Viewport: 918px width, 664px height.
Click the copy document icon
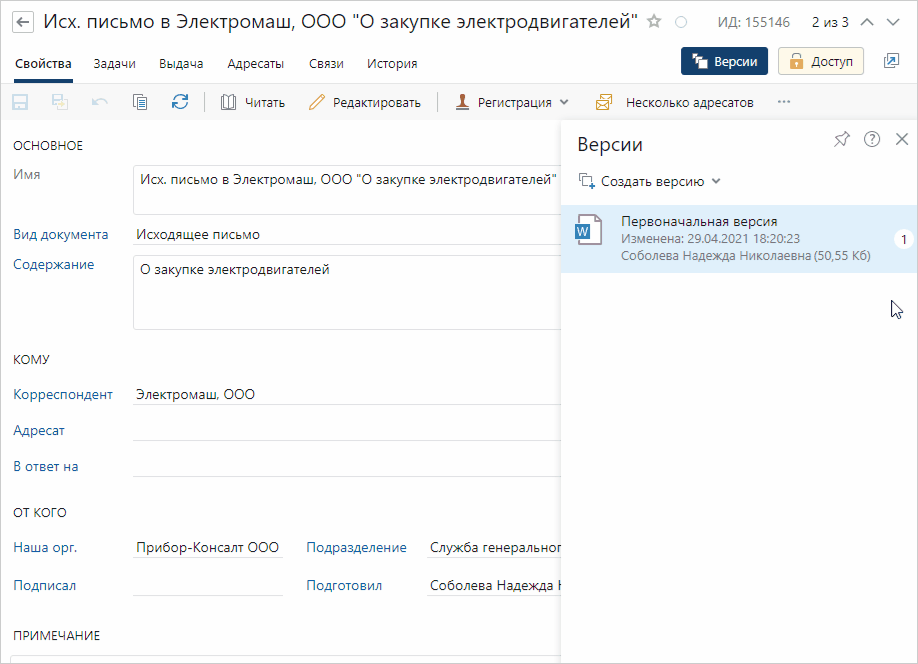[x=140, y=102]
